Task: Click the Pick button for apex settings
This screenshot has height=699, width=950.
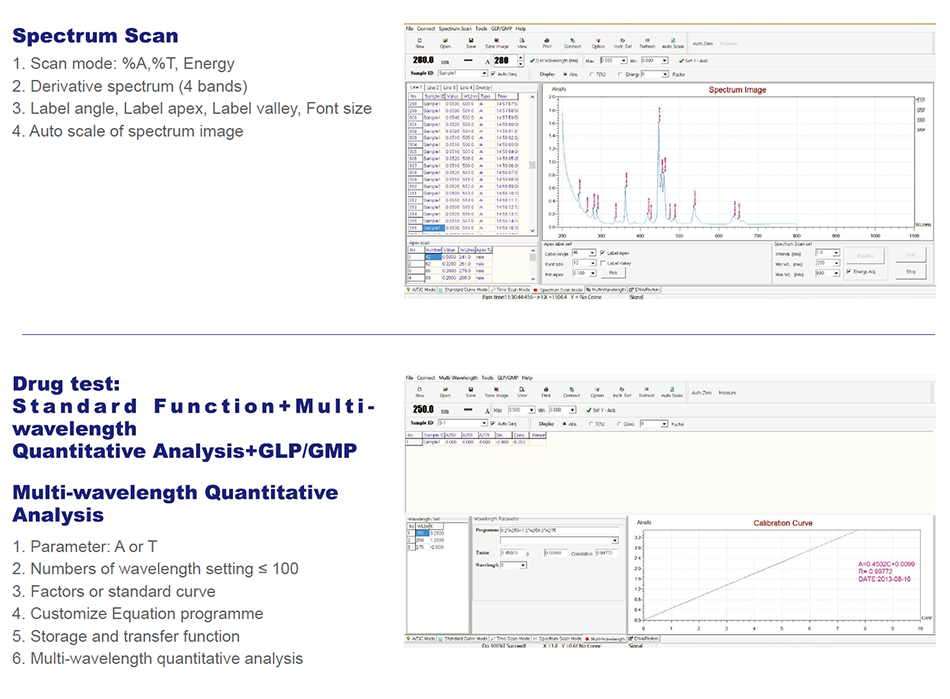Action: click(x=613, y=274)
